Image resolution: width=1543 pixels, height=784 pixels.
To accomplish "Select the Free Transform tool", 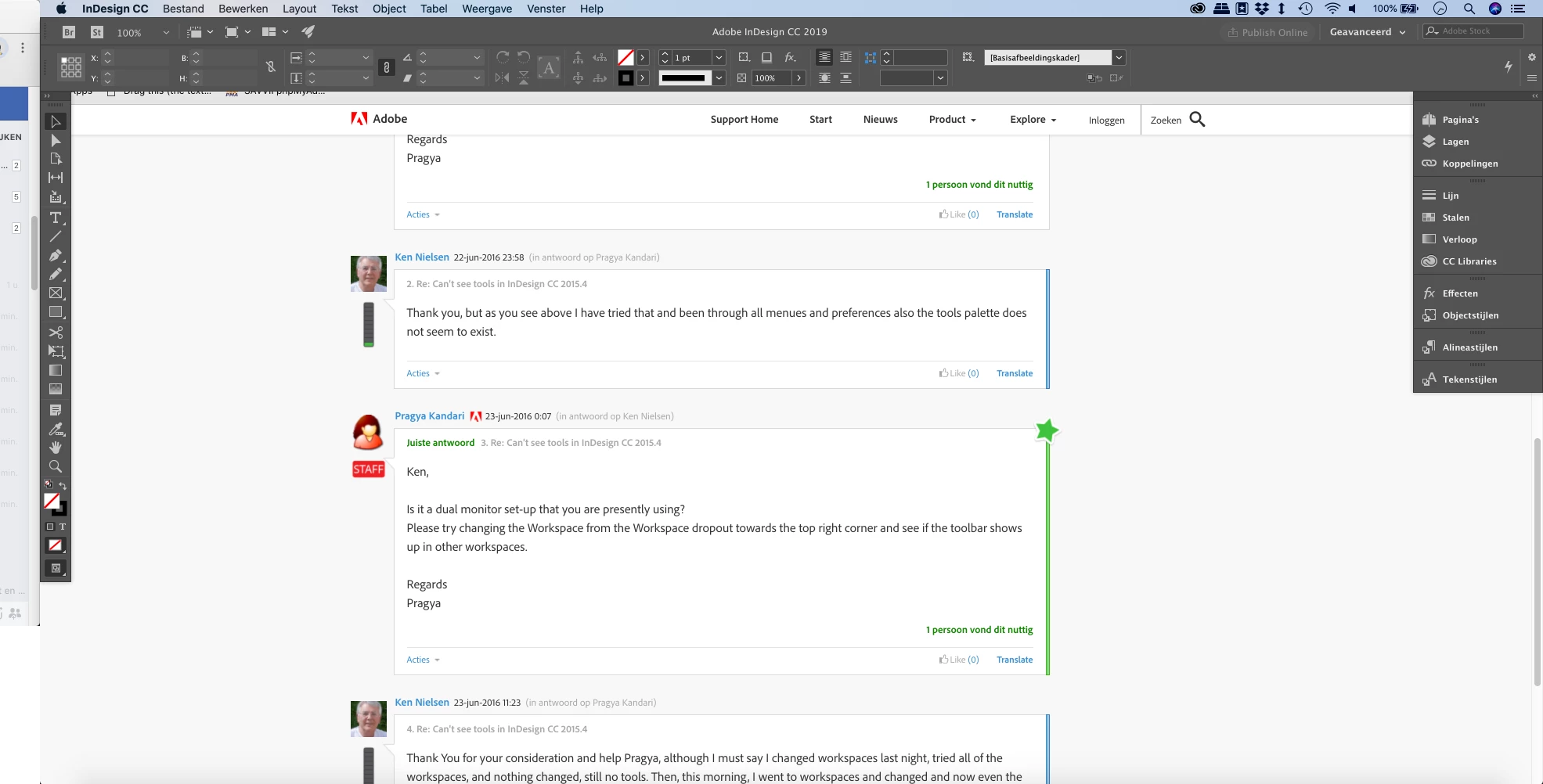I will click(x=56, y=351).
